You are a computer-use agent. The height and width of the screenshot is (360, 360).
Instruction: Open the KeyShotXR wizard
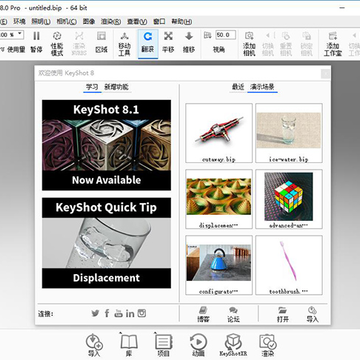click(233, 345)
